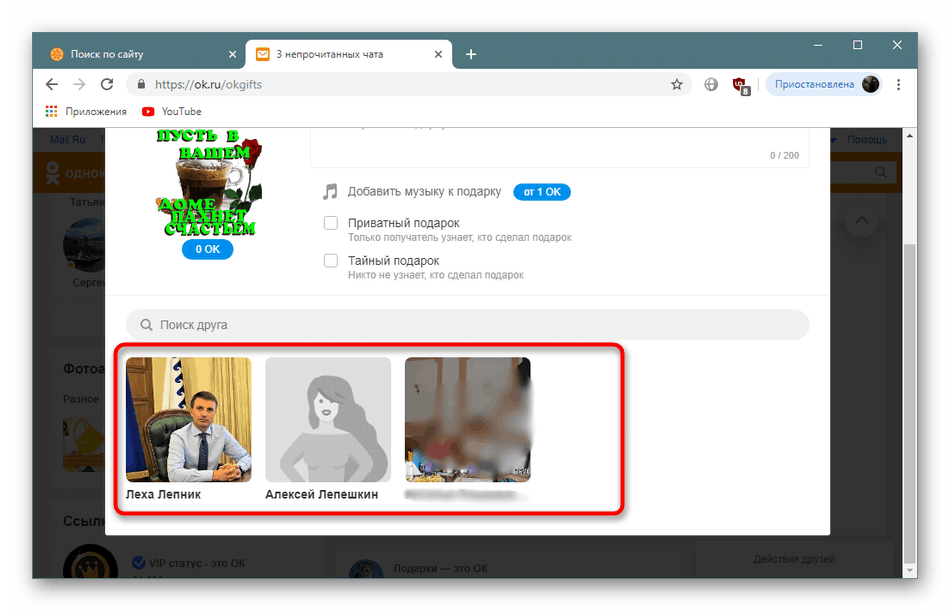Screen dimensions: 950x611
Task: Click the coffee cup gift image
Action: 208,183
